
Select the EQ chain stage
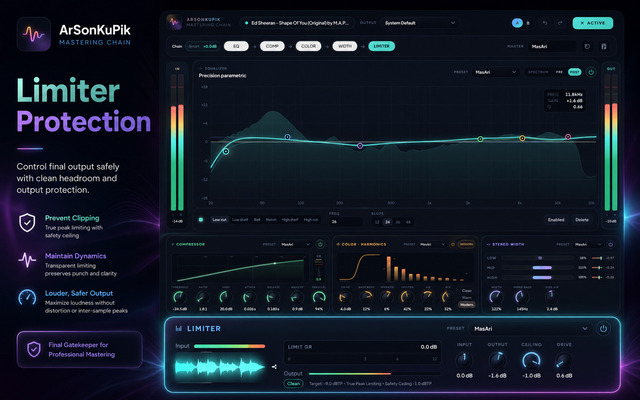point(236,46)
